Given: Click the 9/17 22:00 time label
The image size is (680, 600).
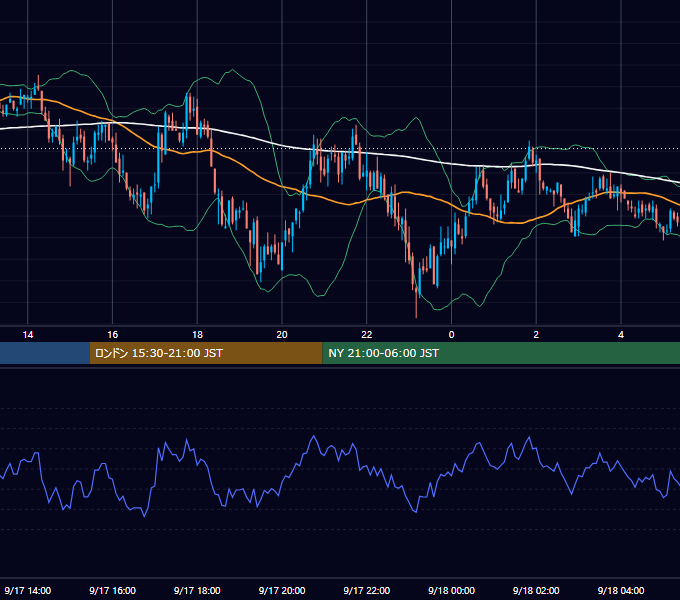Looking at the screenshot, I should click(x=367, y=590).
